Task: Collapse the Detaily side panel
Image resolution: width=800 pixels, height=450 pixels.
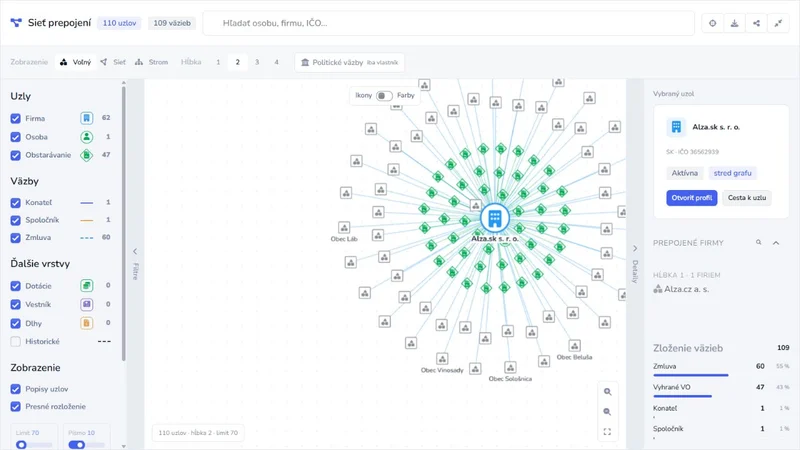Action: (635, 248)
